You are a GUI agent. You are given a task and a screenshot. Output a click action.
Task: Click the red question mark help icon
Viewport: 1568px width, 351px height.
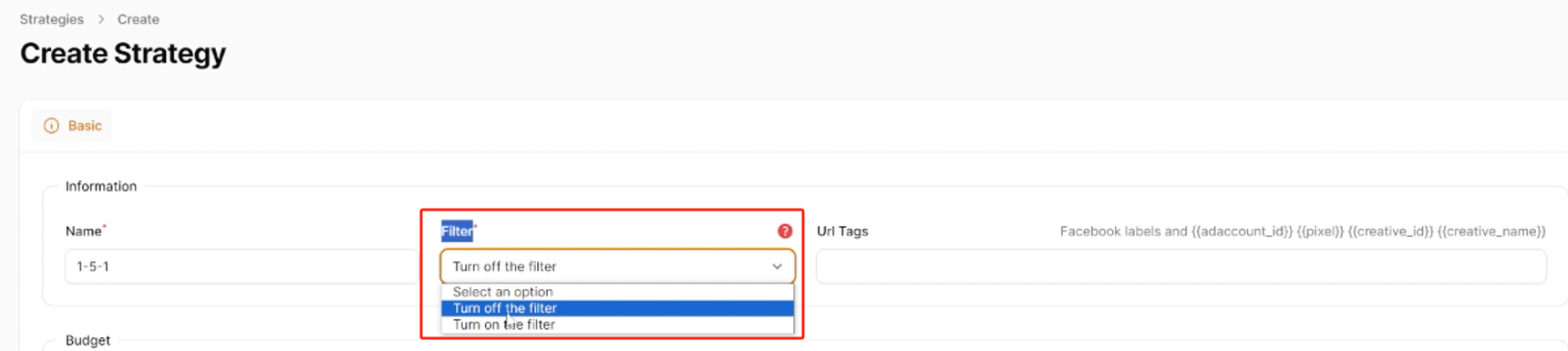tap(785, 232)
